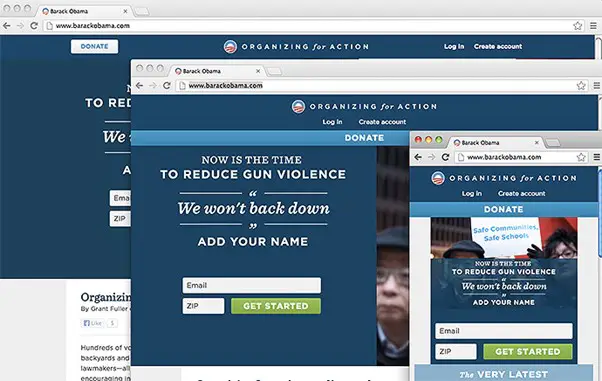Click Create account link in middle window

click(382, 122)
